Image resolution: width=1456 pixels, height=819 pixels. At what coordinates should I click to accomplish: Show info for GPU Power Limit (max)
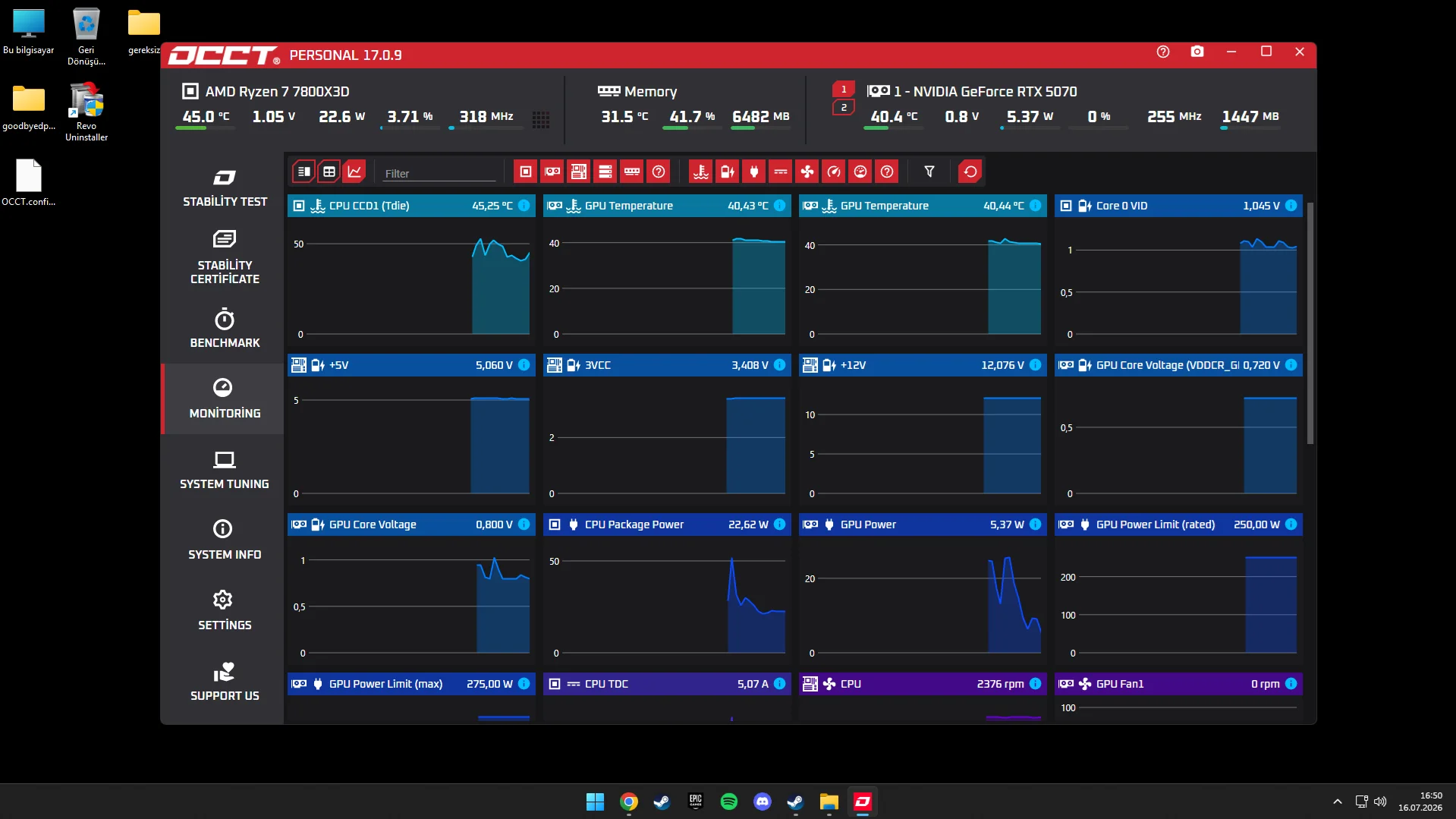coord(524,684)
